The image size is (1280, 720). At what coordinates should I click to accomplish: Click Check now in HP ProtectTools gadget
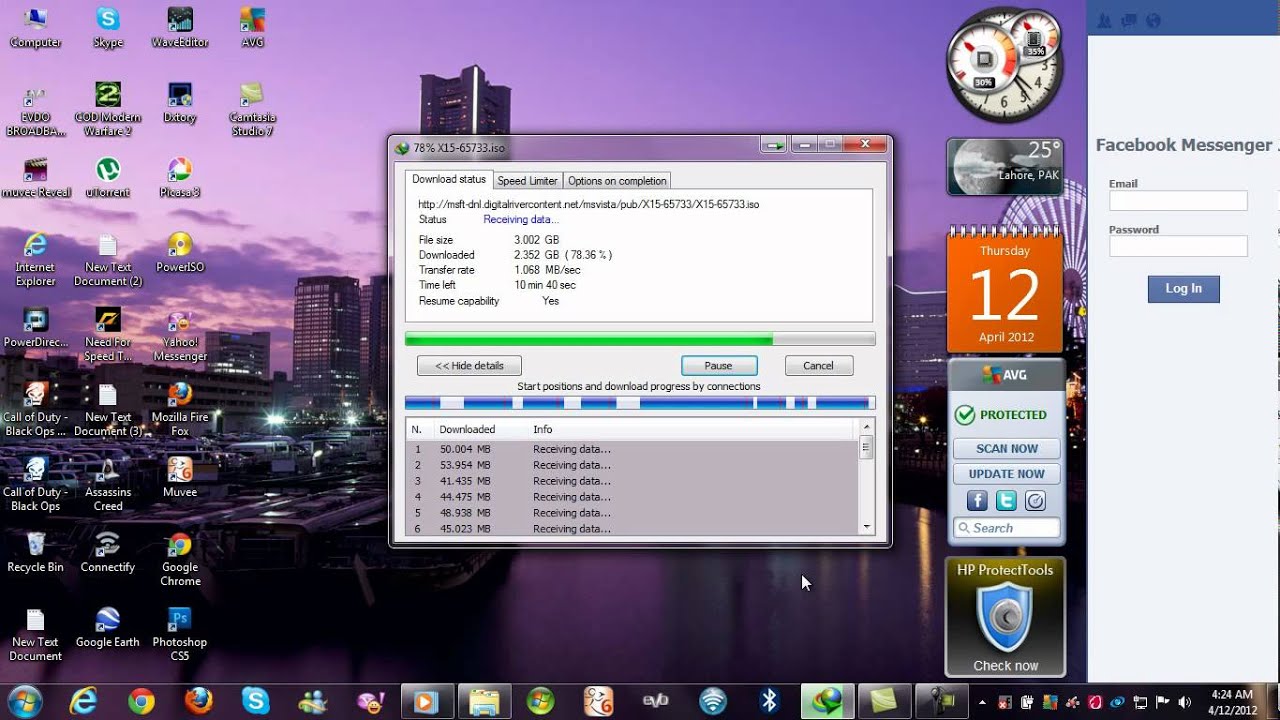point(1006,666)
